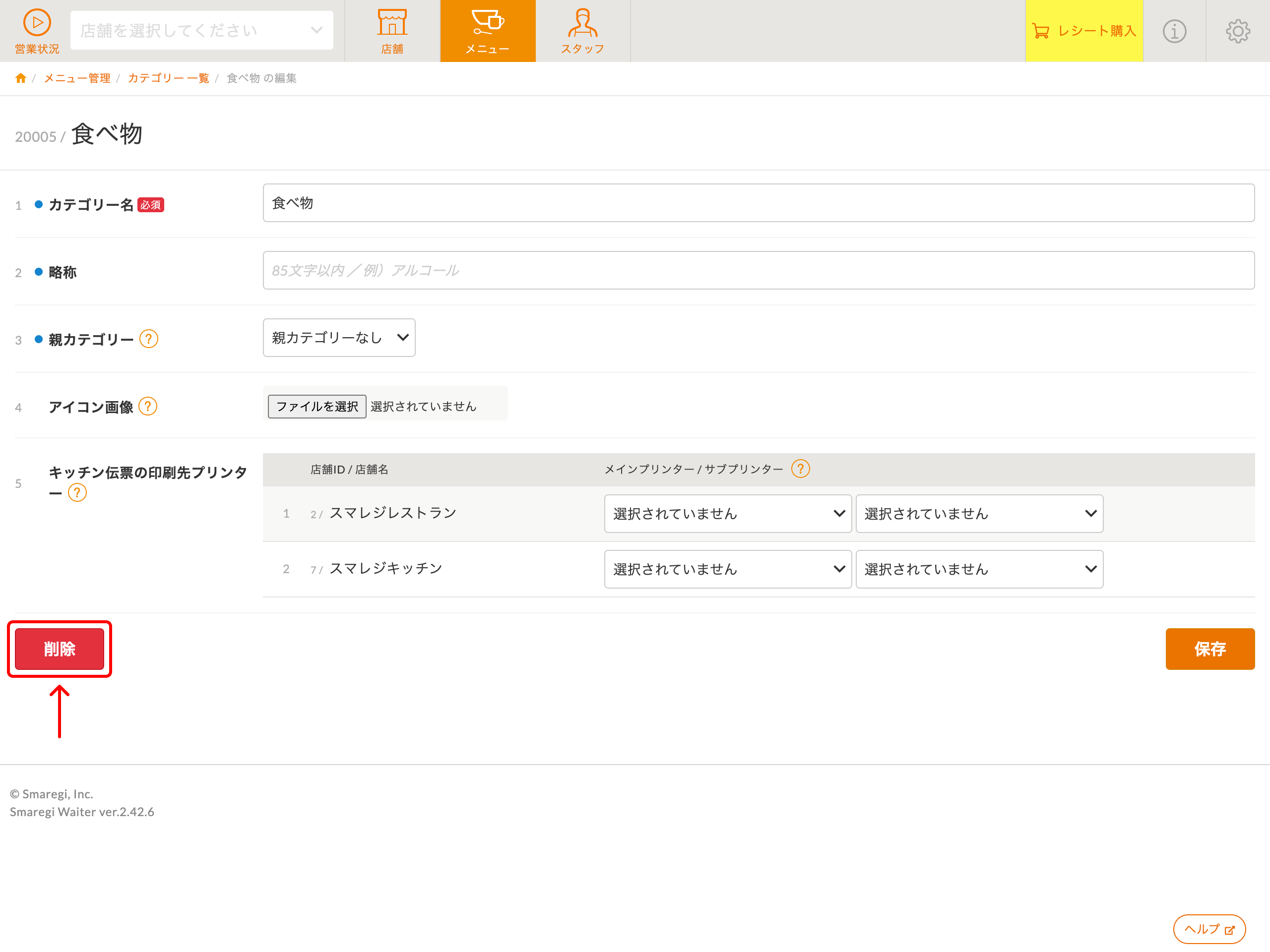Open sub printer dropdown for スマレジレストラン
The width and height of the screenshot is (1270, 952).
point(979,514)
